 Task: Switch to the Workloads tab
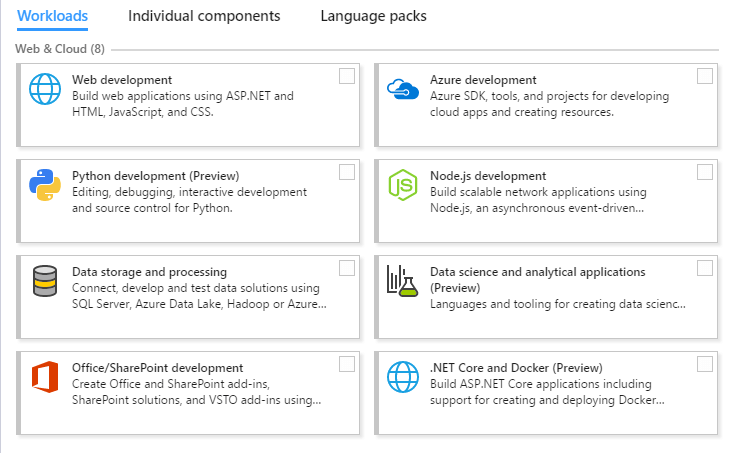[x=52, y=16]
